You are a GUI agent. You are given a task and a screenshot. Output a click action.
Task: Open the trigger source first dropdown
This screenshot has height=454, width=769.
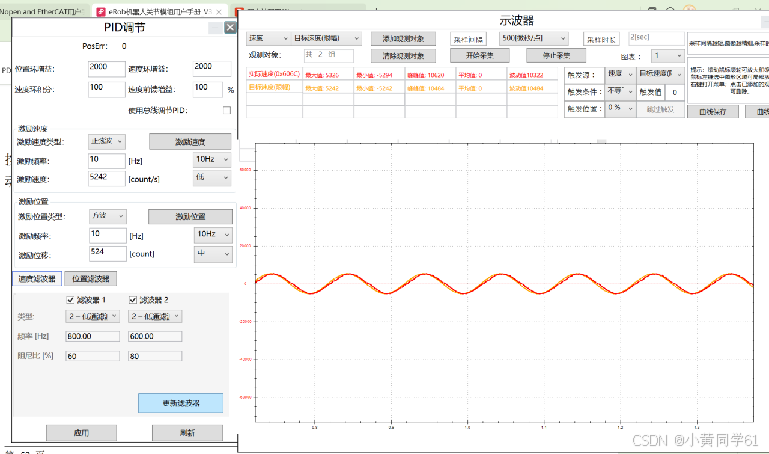coord(620,74)
